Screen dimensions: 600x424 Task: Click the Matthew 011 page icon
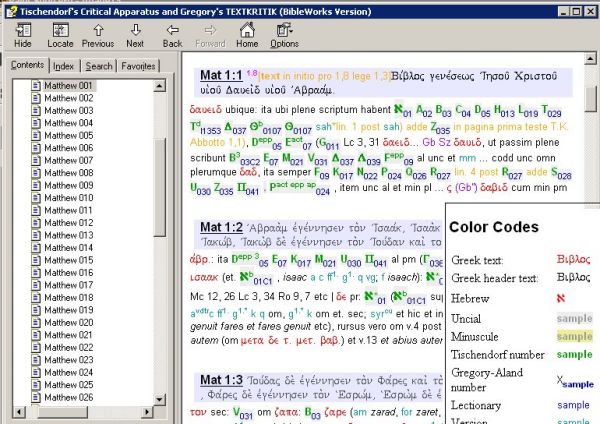[36, 210]
